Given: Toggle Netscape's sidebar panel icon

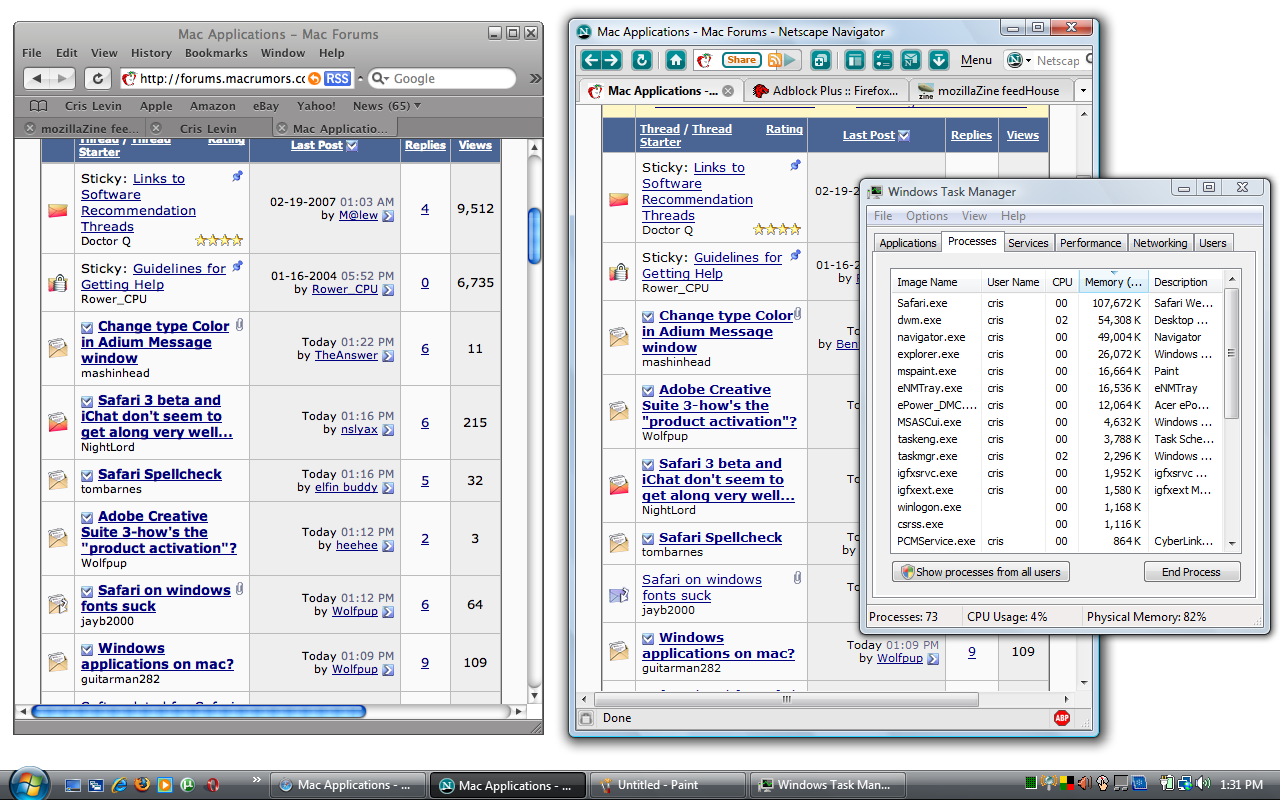Looking at the screenshot, I should pyautogui.click(x=854, y=60).
